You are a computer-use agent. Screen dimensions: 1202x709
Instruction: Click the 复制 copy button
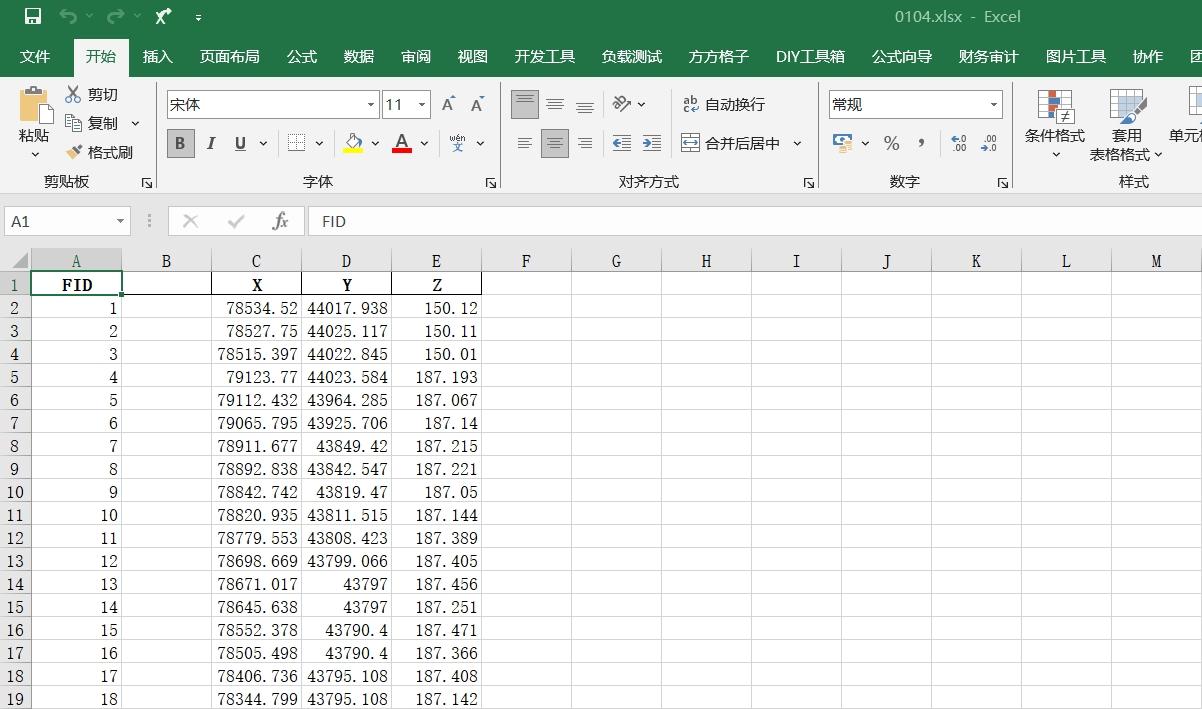[102, 122]
